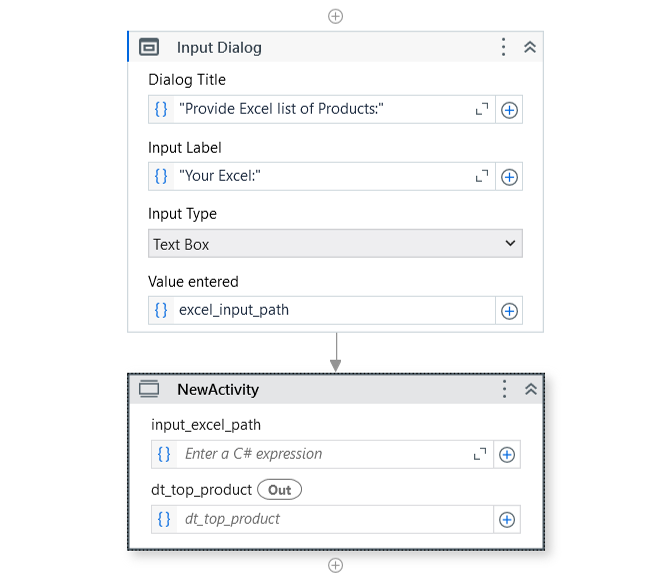Click the excel_input_path value field
Image resolution: width=646 pixels, height=580 pixels.
pos(334,310)
